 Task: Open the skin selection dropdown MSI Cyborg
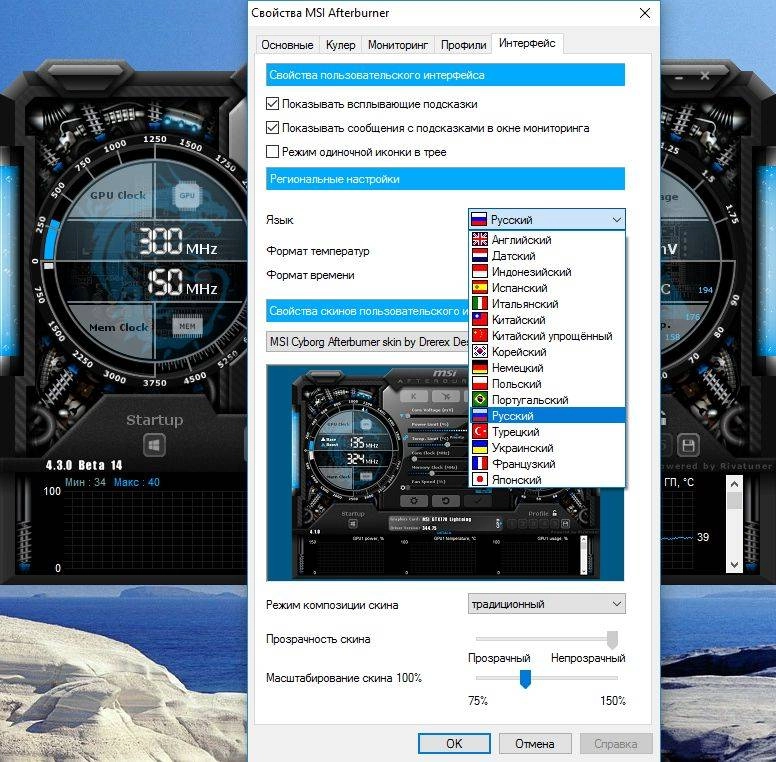tap(367, 342)
